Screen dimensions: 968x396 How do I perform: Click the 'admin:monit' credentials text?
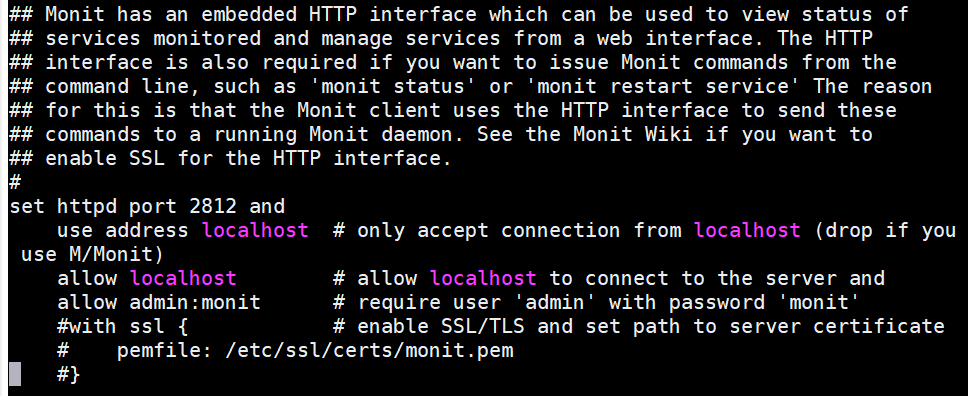195,302
